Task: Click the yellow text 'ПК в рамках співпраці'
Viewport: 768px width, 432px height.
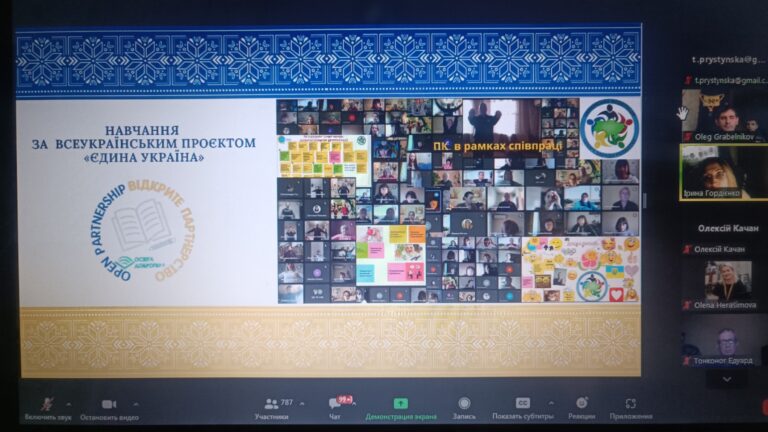Action: [x=498, y=146]
